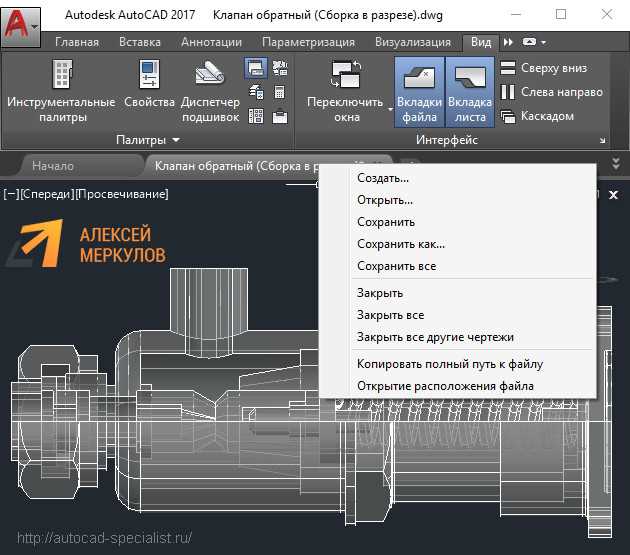630x555 pixels.
Task: Open the Интерфейс panel dialog launcher arrow
Action: pos(603,141)
